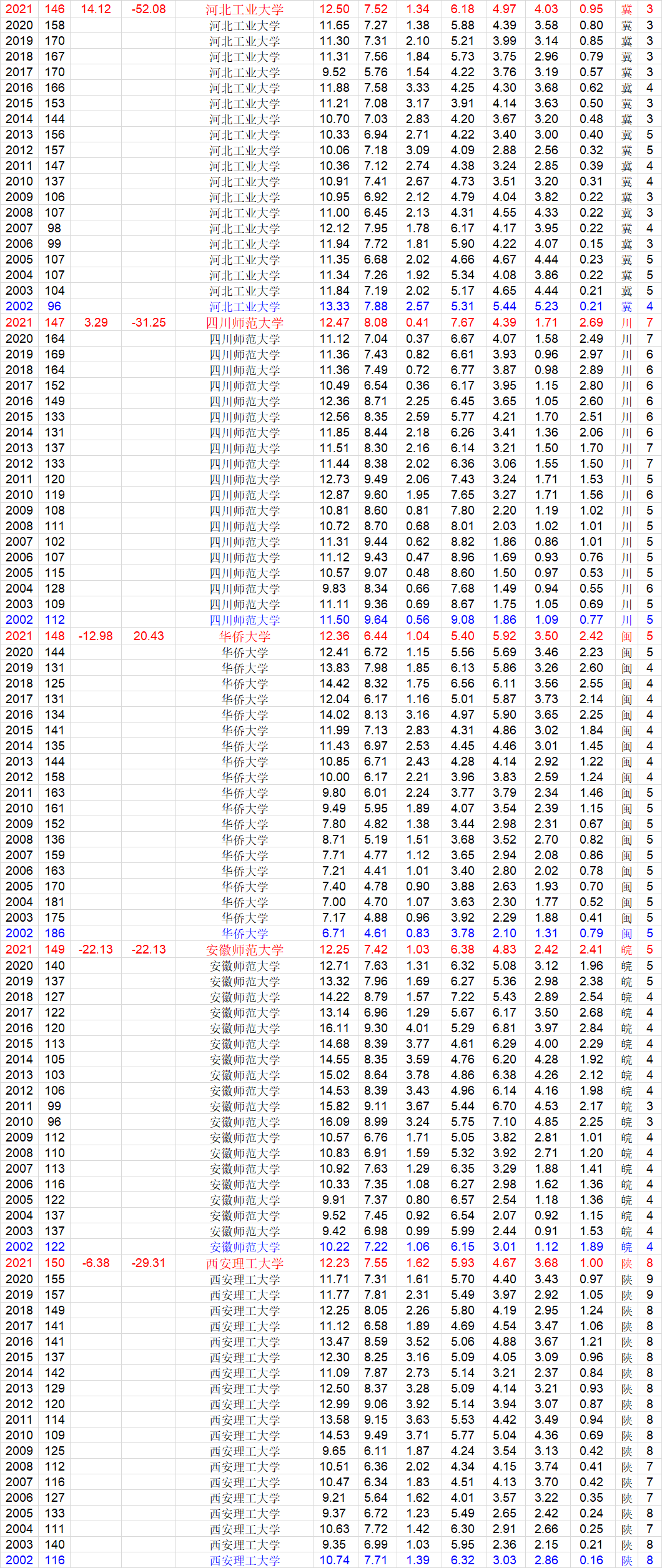Click the blue value 10.74 in the 西安理工大学 2002 row
The height and width of the screenshot is (1568, 662).
pyautogui.click(x=335, y=1561)
